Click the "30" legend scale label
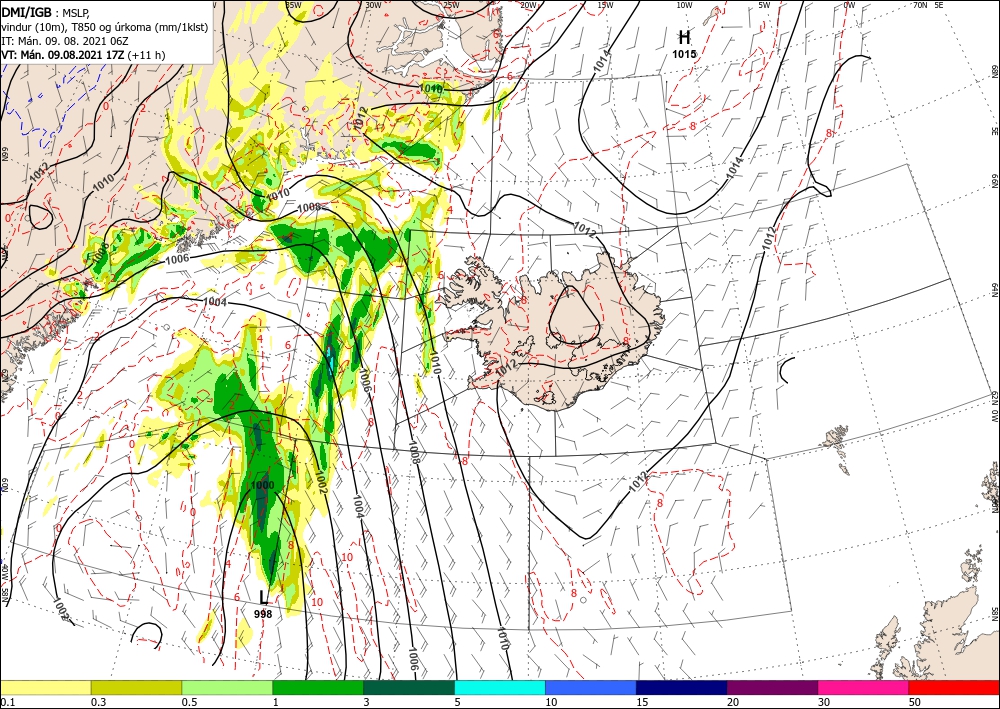The width and height of the screenshot is (1000, 709). pos(824,702)
